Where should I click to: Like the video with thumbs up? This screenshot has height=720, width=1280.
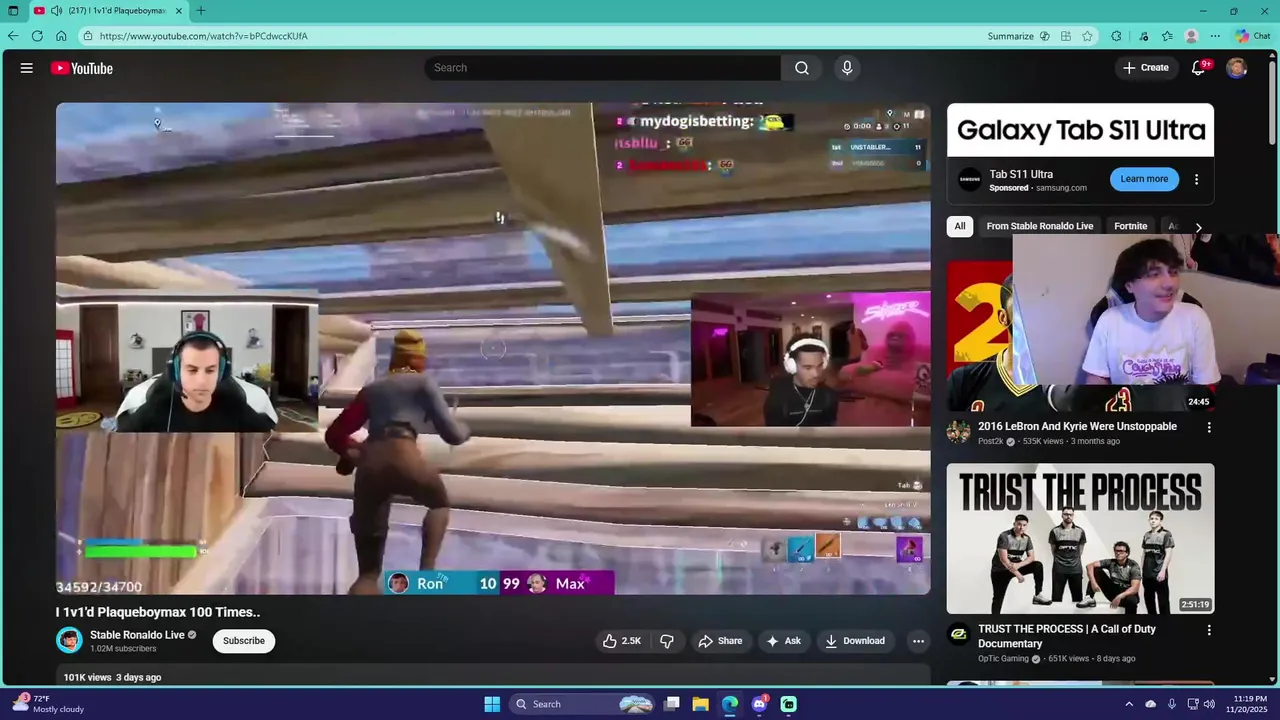click(621, 641)
